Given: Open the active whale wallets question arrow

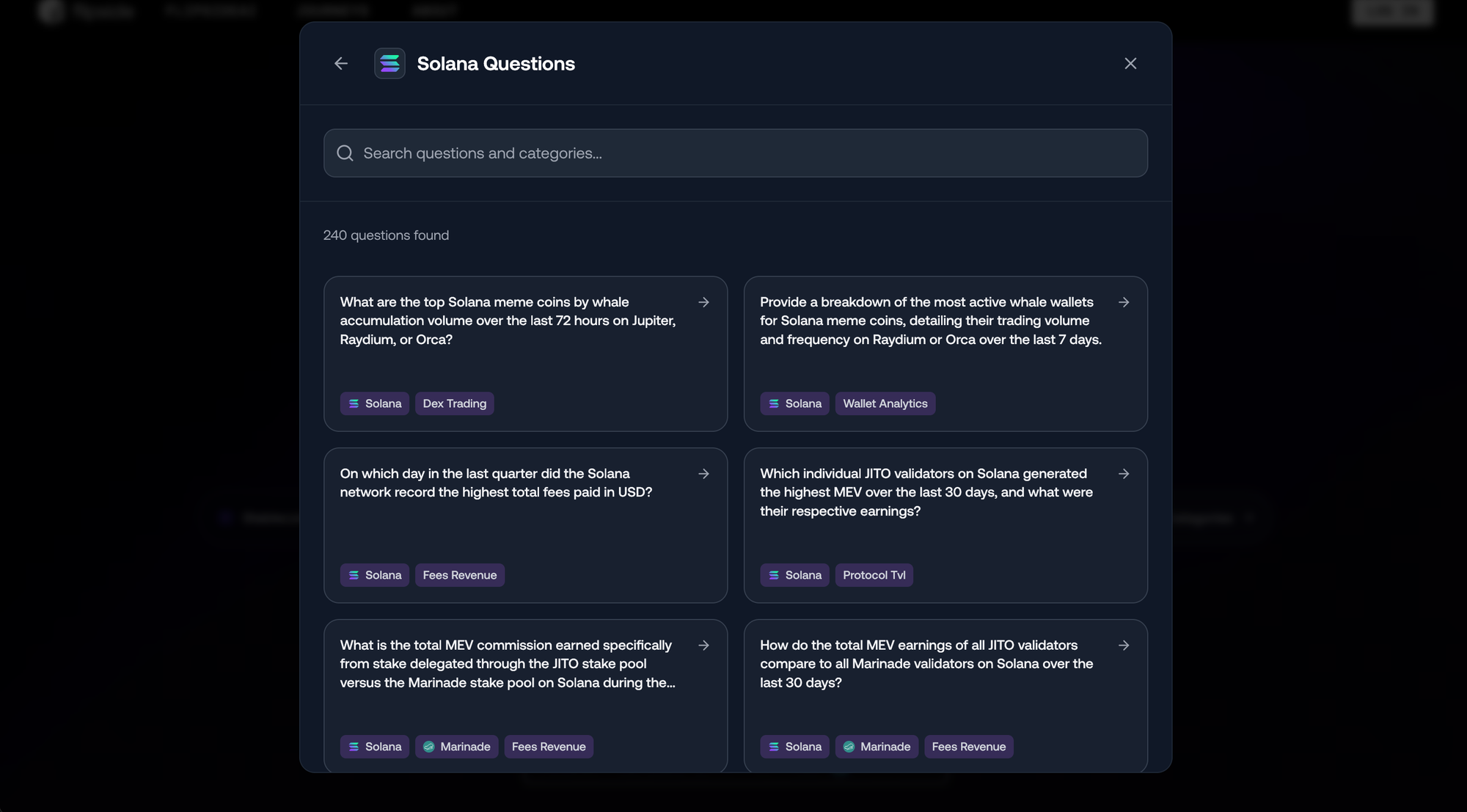Looking at the screenshot, I should pos(1123,302).
